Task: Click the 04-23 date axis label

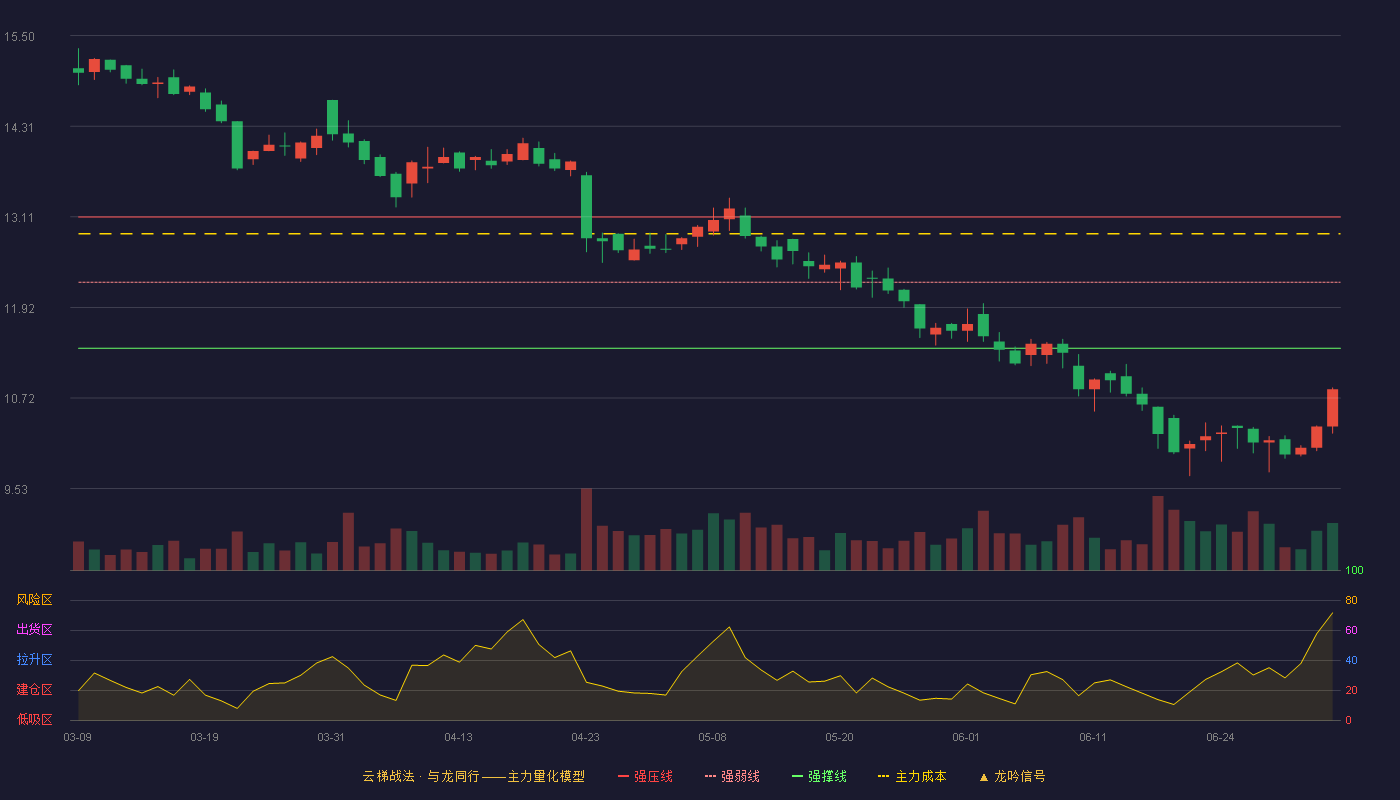Action: [x=585, y=737]
